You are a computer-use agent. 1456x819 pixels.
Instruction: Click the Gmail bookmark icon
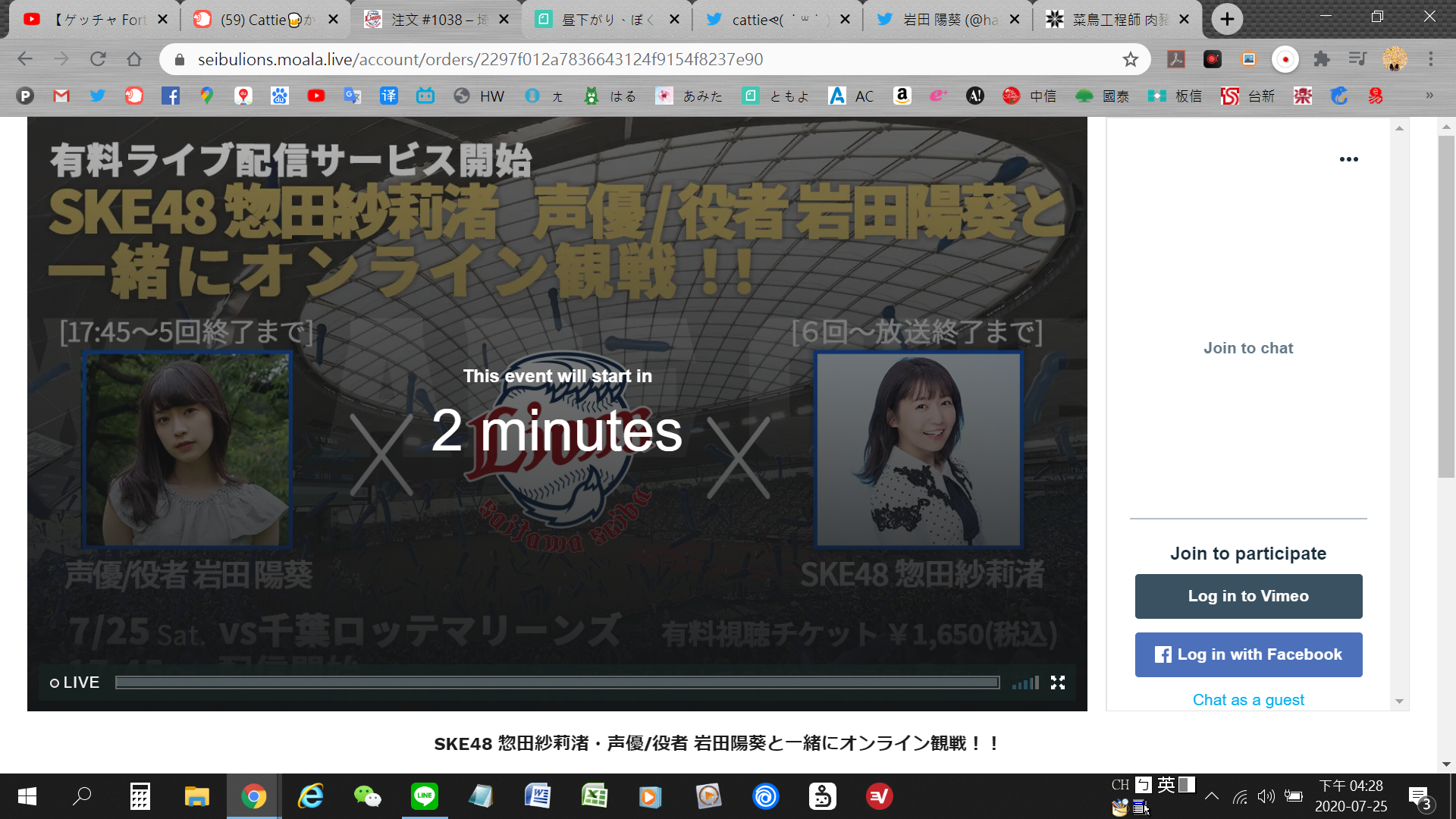point(61,96)
